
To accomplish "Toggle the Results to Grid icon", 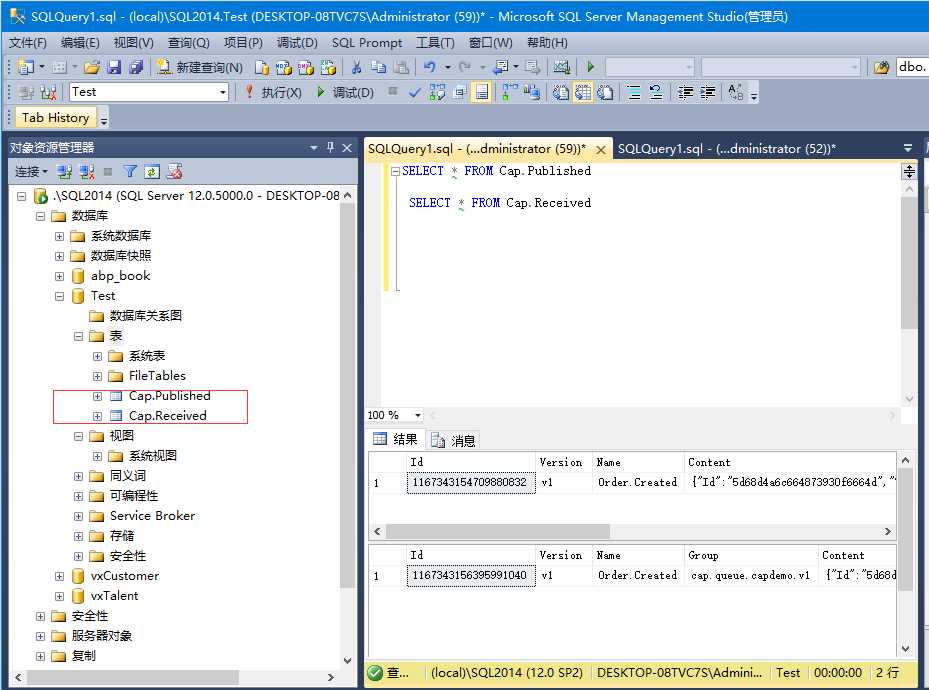I will click(x=583, y=92).
